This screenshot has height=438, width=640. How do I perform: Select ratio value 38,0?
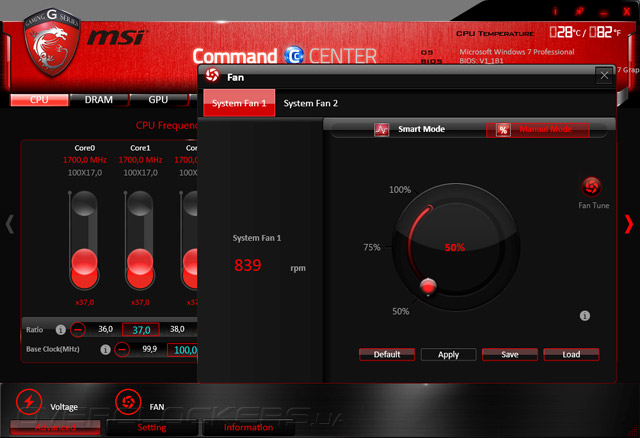coord(177,329)
